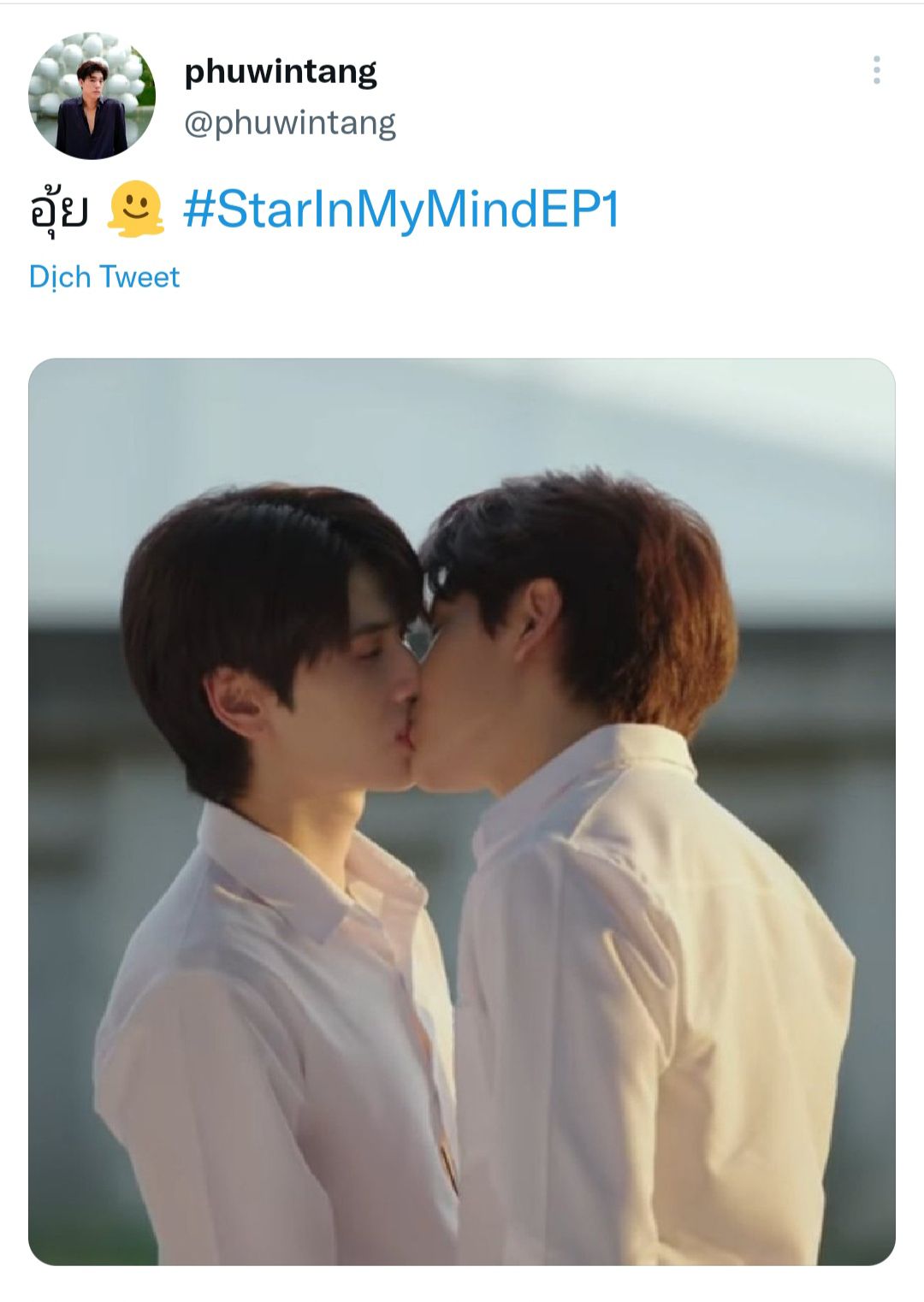Viewport: 924px width, 1302px height.
Task: Click the melting face emoji in tweet
Action: click(136, 210)
